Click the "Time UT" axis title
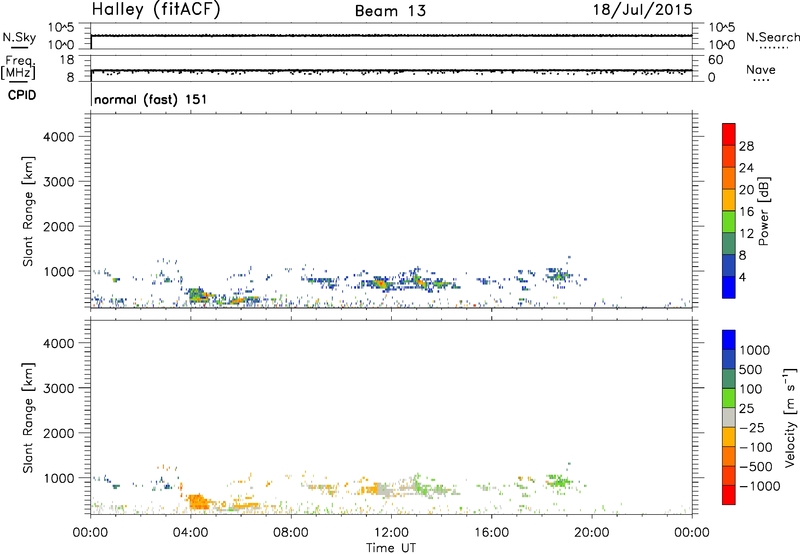Viewport: 800px width, 554px height. (x=391, y=548)
